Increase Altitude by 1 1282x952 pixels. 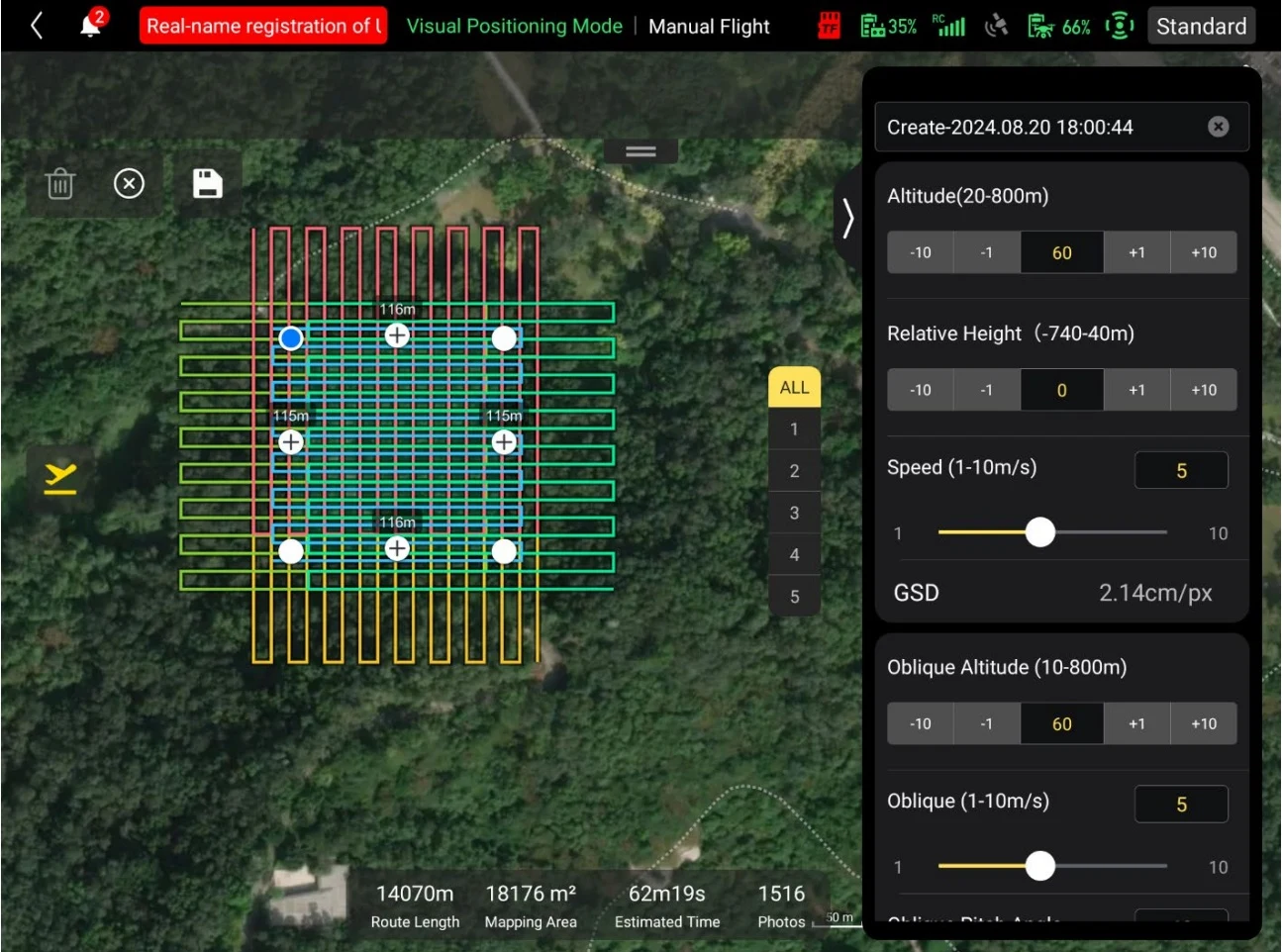coord(1136,252)
